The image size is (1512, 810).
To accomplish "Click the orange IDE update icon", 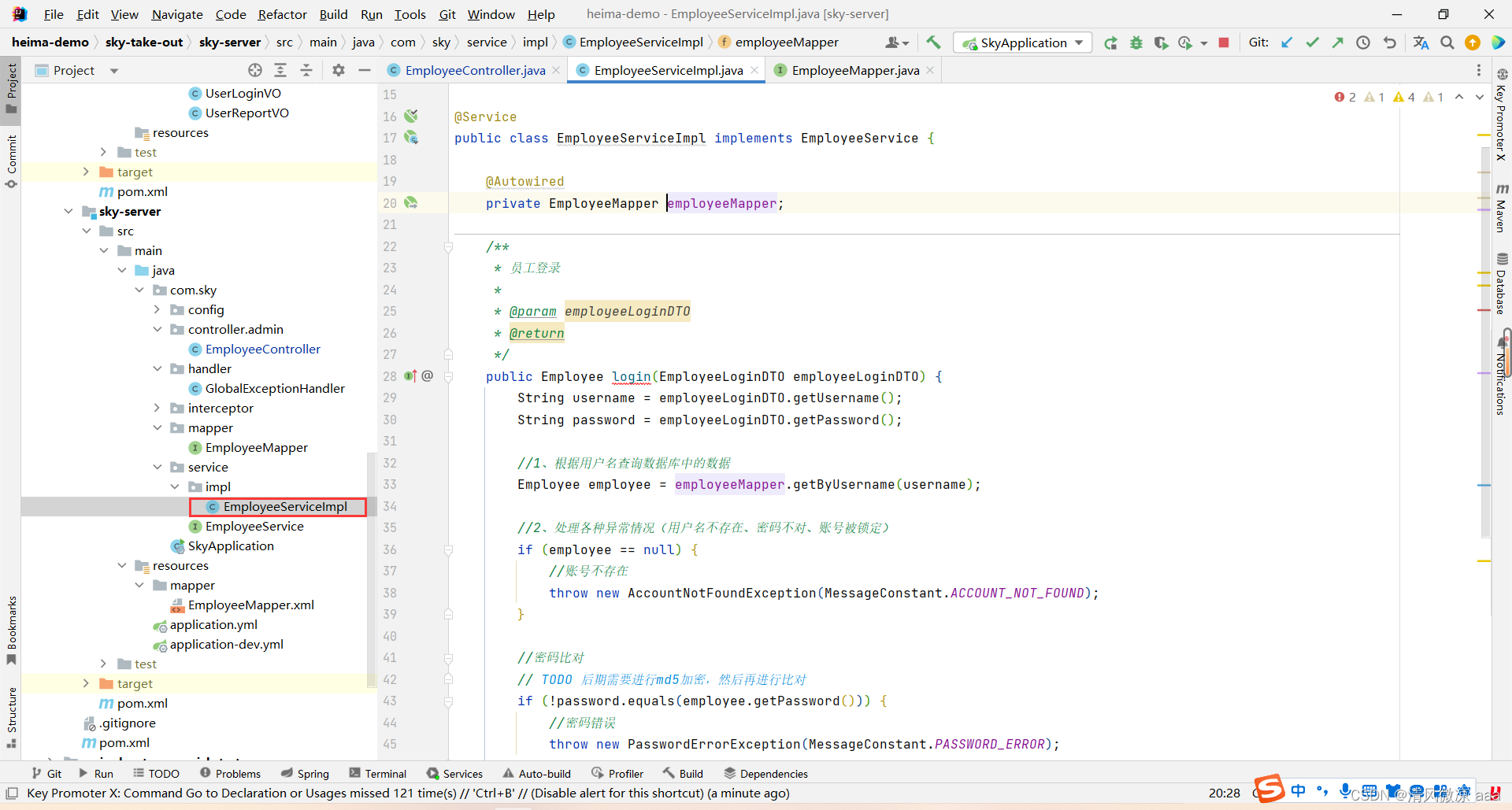I will tap(1473, 43).
